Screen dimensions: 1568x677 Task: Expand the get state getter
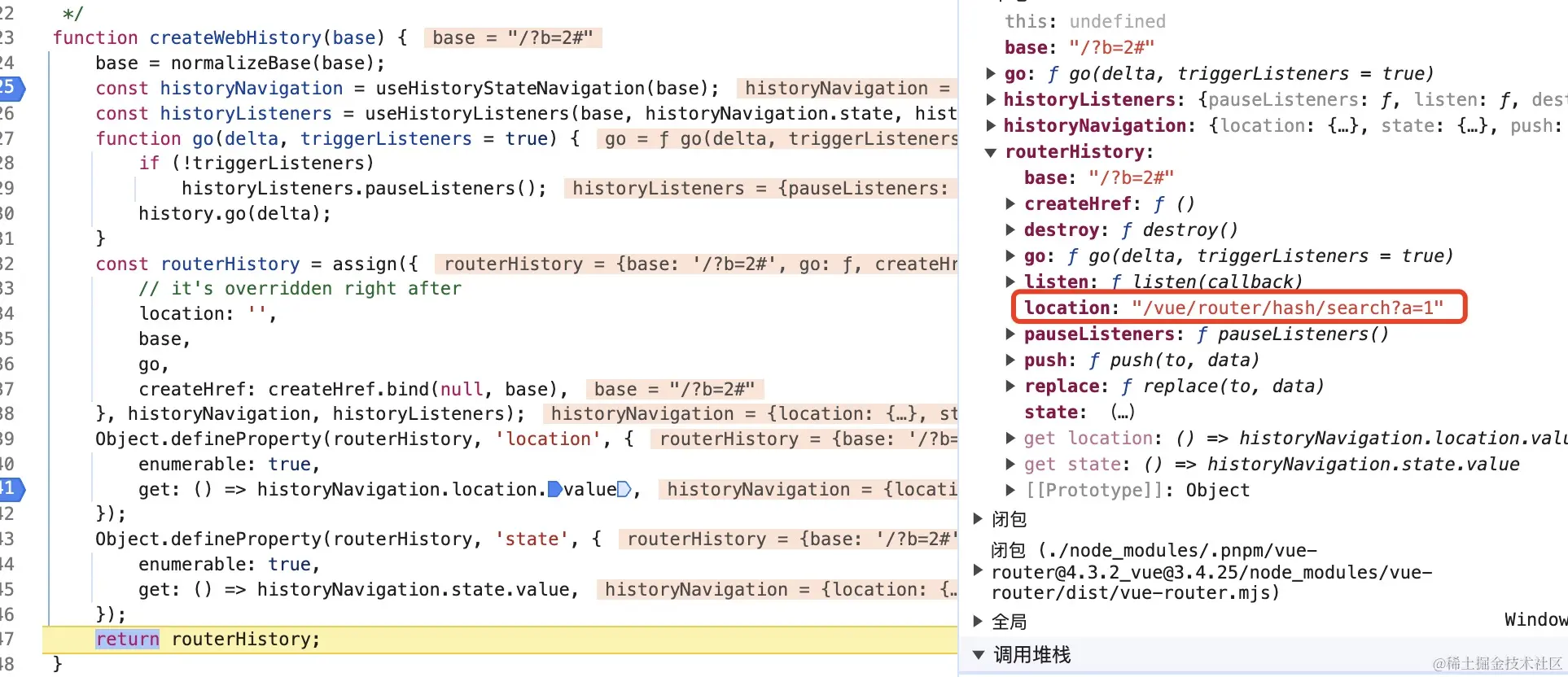(x=1010, y=464)
